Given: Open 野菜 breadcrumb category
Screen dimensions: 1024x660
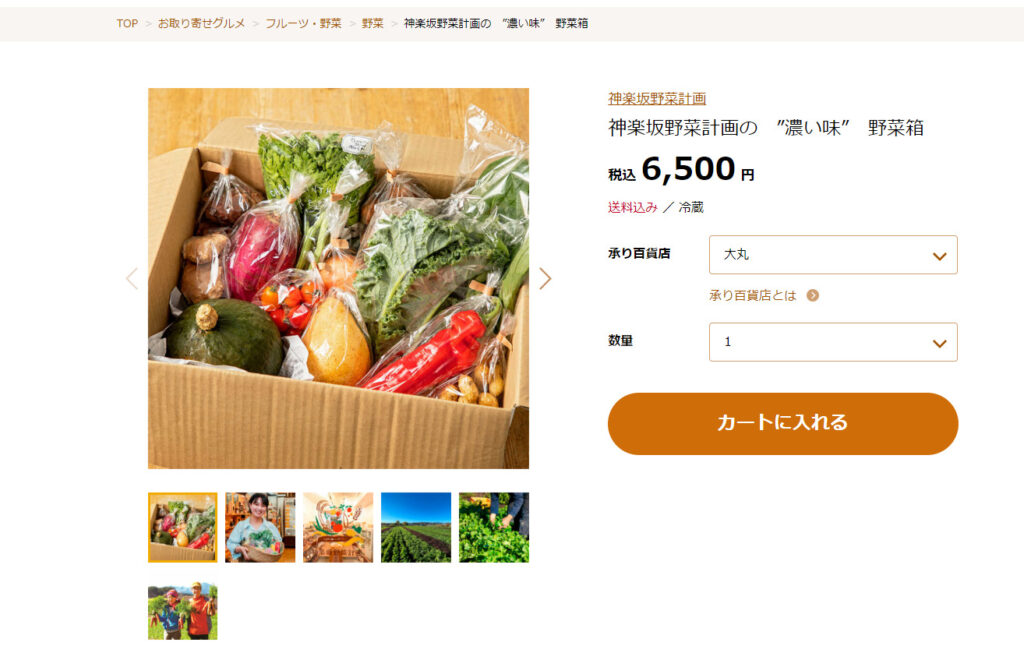Looking at the screenshot, I should tap(372, 24).
